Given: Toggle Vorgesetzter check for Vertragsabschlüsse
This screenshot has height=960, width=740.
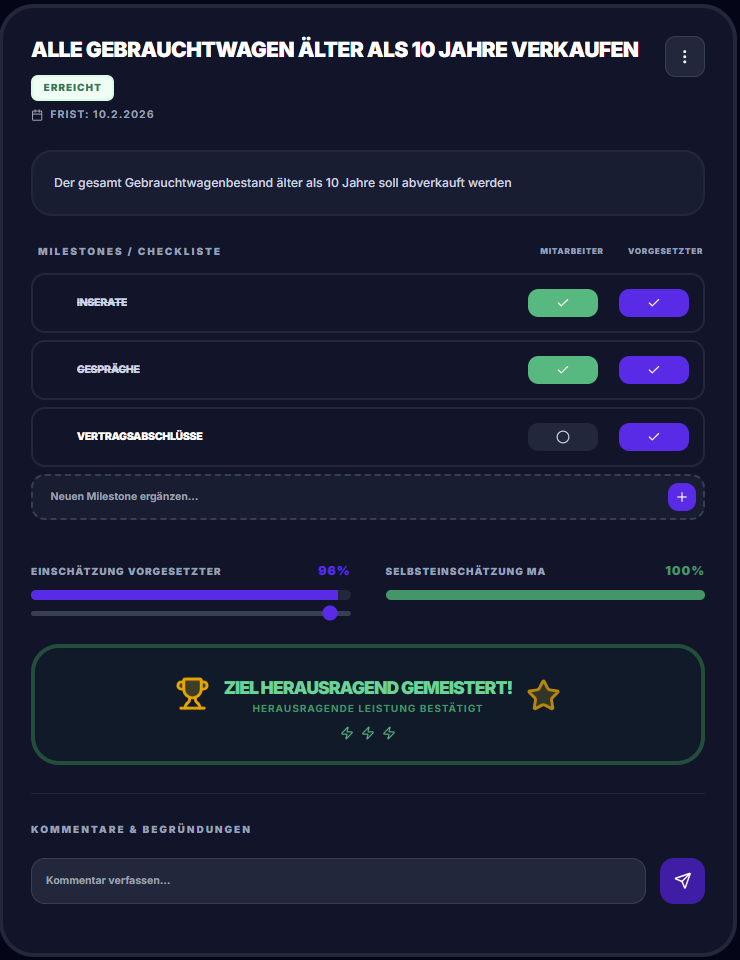Looking at the screenshot, I should coord(653,437).
